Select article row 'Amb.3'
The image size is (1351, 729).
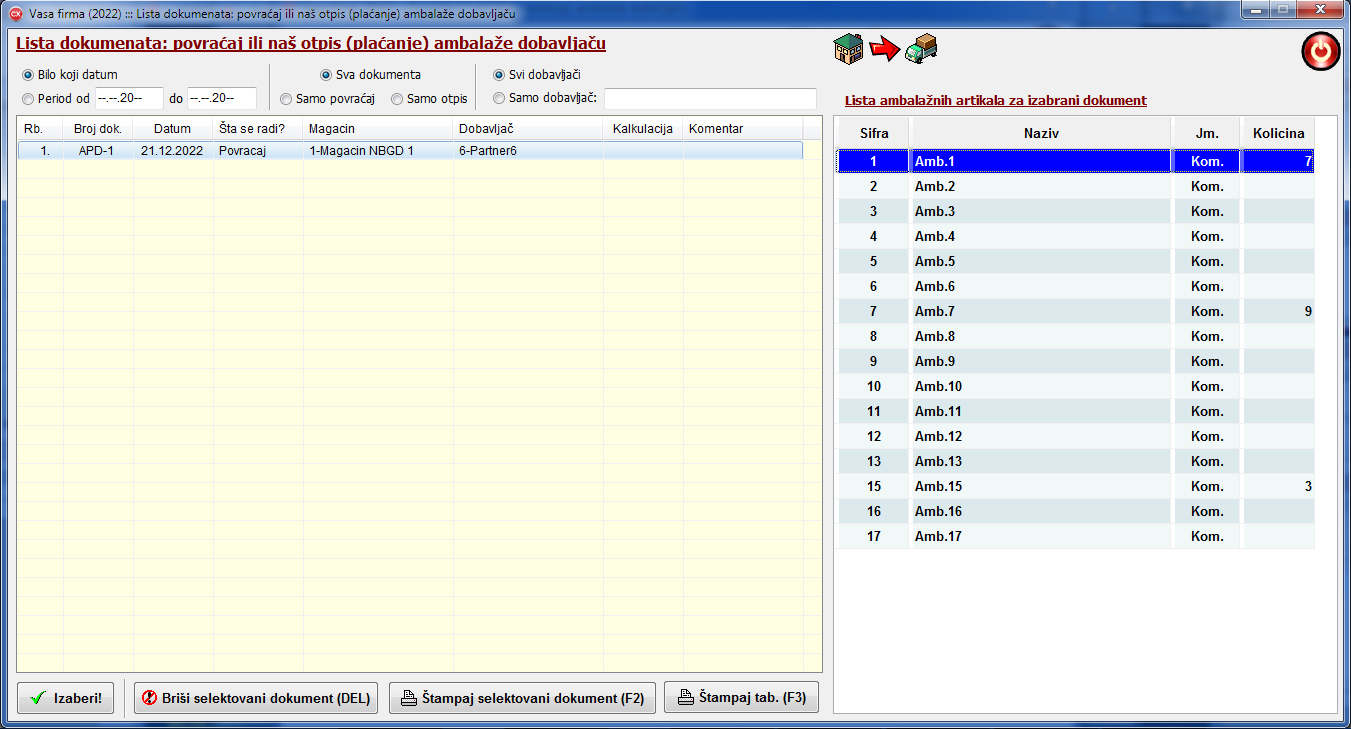coord(1075,211)
